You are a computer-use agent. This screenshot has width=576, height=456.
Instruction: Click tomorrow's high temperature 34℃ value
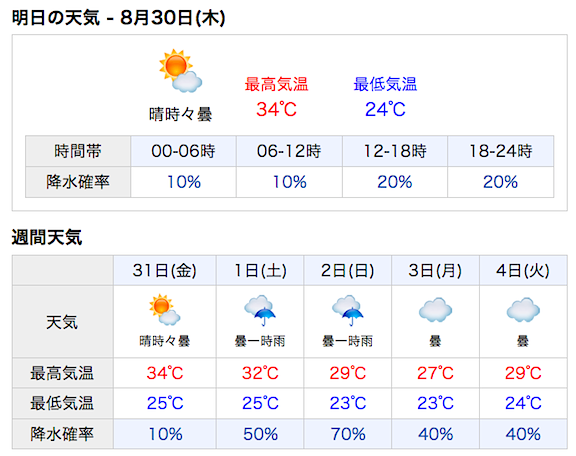click(276, 109)
